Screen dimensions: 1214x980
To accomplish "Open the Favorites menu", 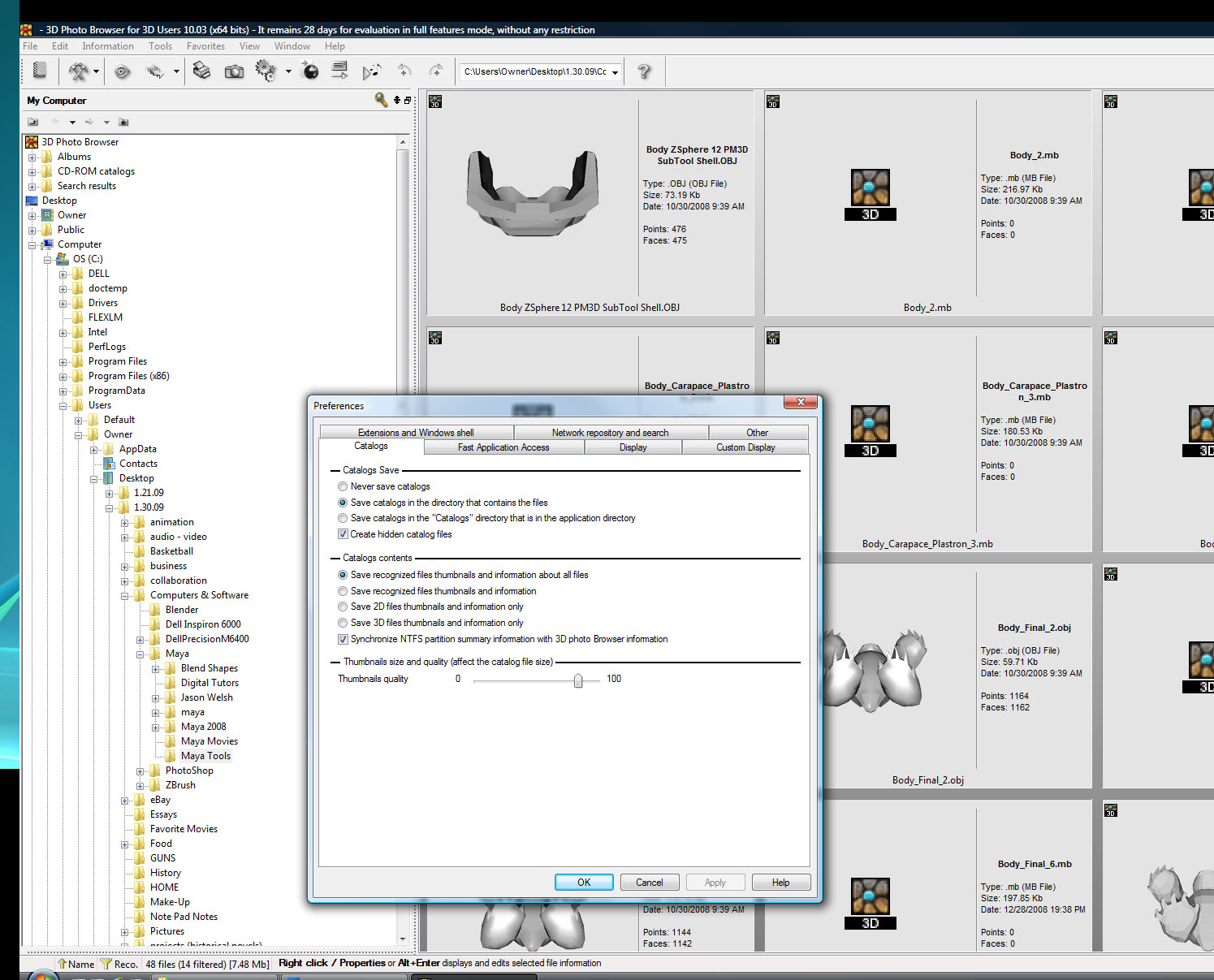I will pyautogui.click(x=205, y=46).
